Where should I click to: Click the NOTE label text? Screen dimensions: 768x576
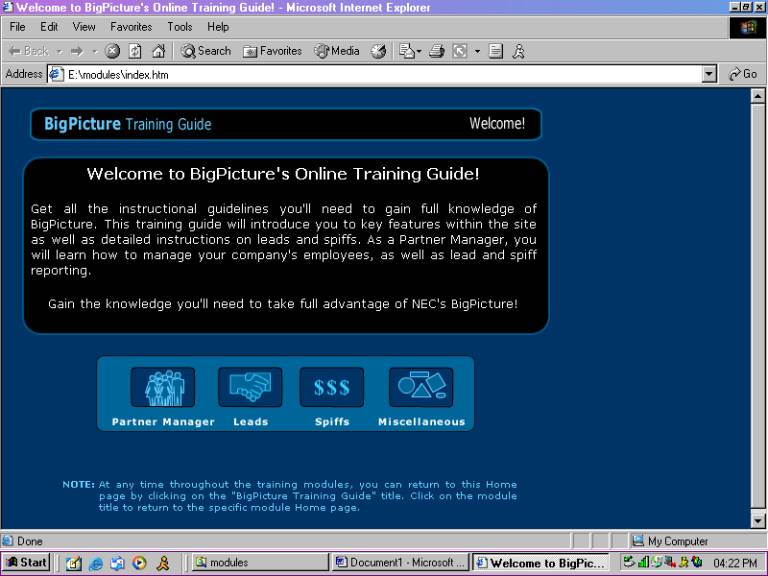78,484
